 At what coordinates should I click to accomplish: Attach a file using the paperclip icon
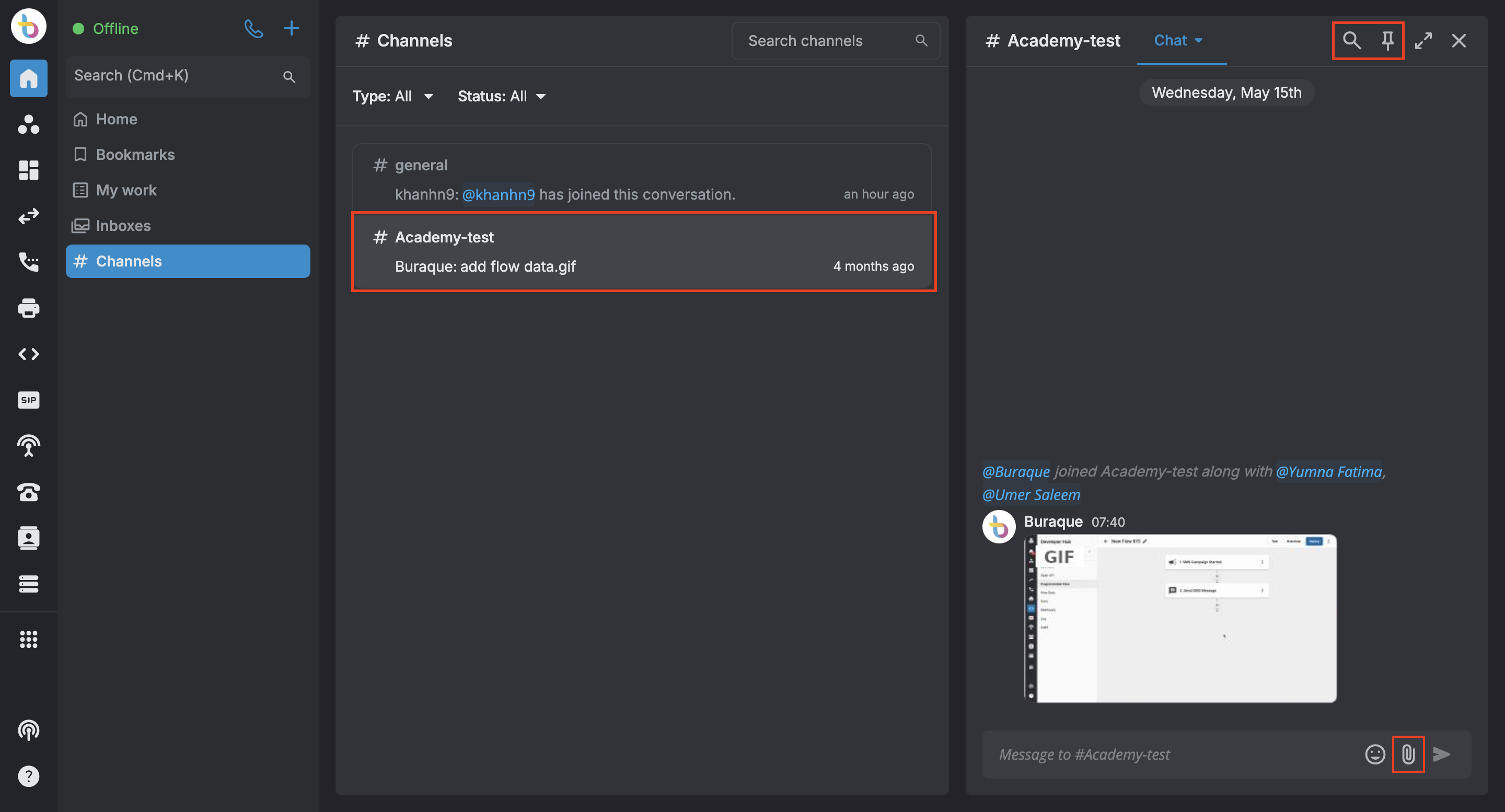(1408, 754)
